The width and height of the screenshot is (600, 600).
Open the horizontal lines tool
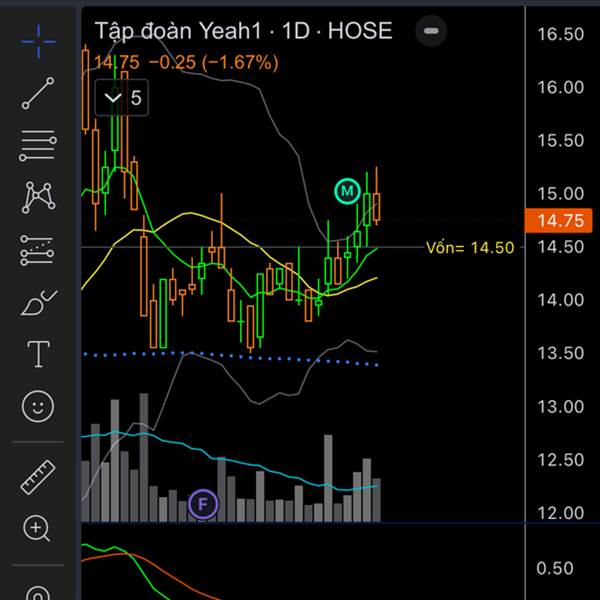pyautogui.click(x=38, y=145)
